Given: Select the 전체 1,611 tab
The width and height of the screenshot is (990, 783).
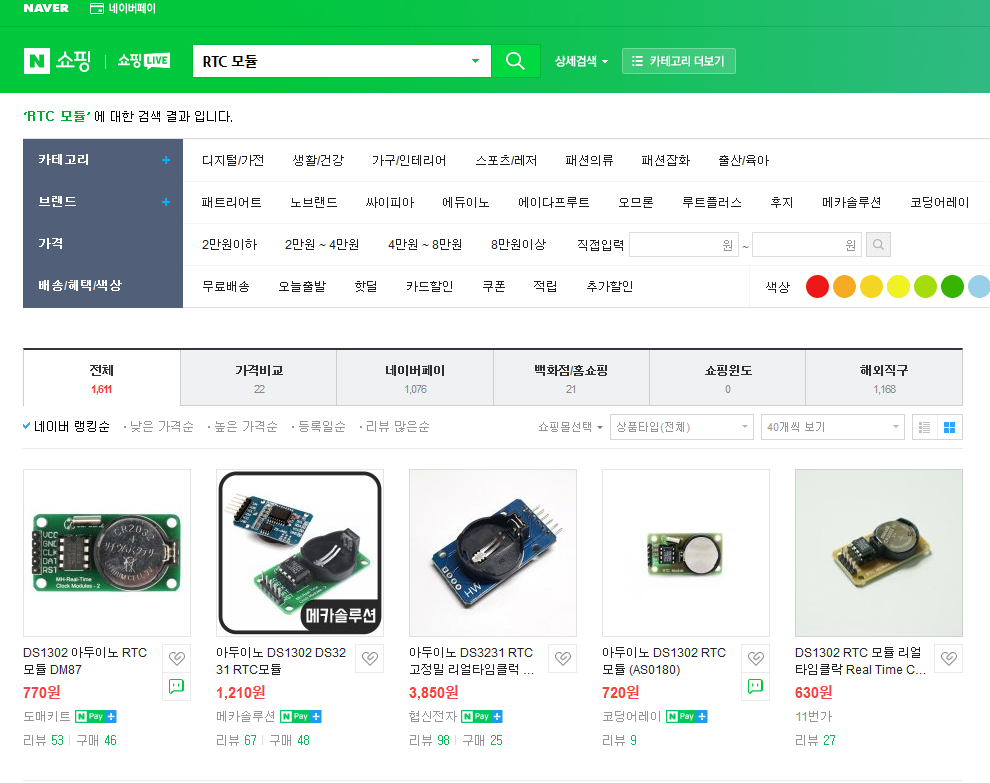Looking at the screenshot, I should pos(102,378).
